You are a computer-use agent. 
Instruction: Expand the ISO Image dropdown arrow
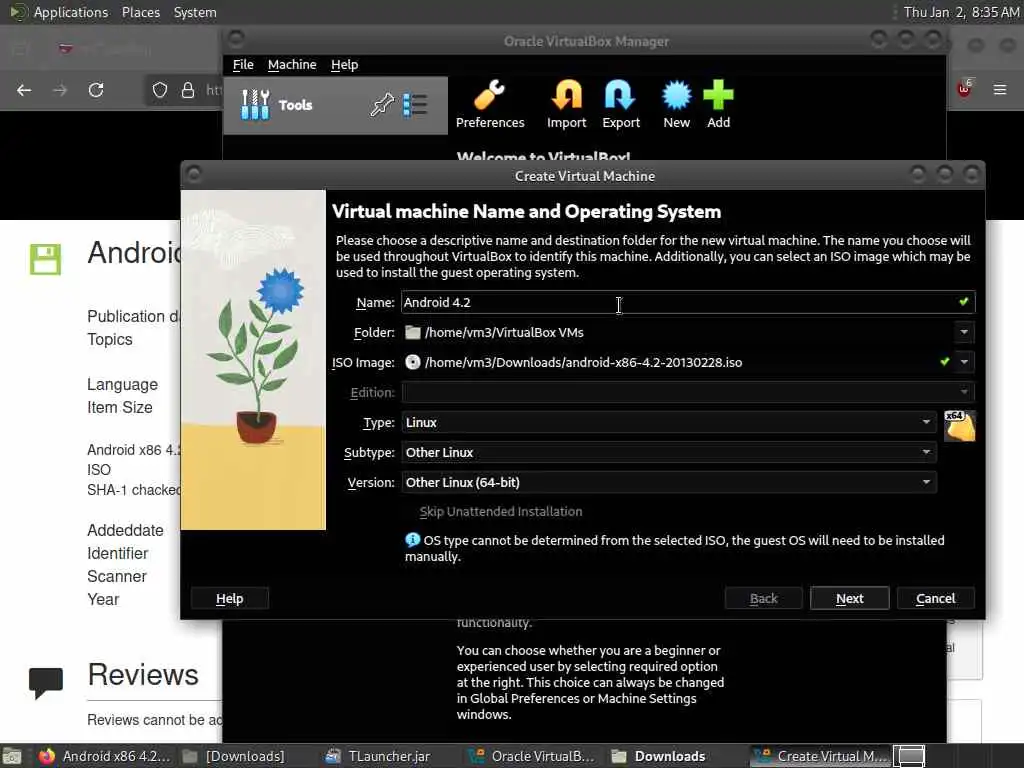pos(964,362)
